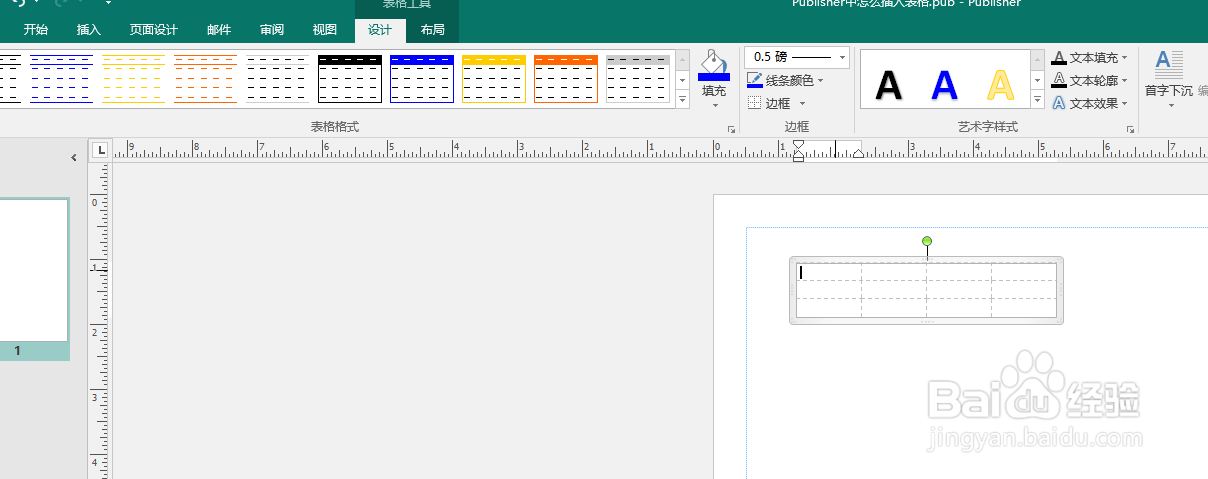
Task: Open the 表格格式 group dialog launcher
Action: 731,129
